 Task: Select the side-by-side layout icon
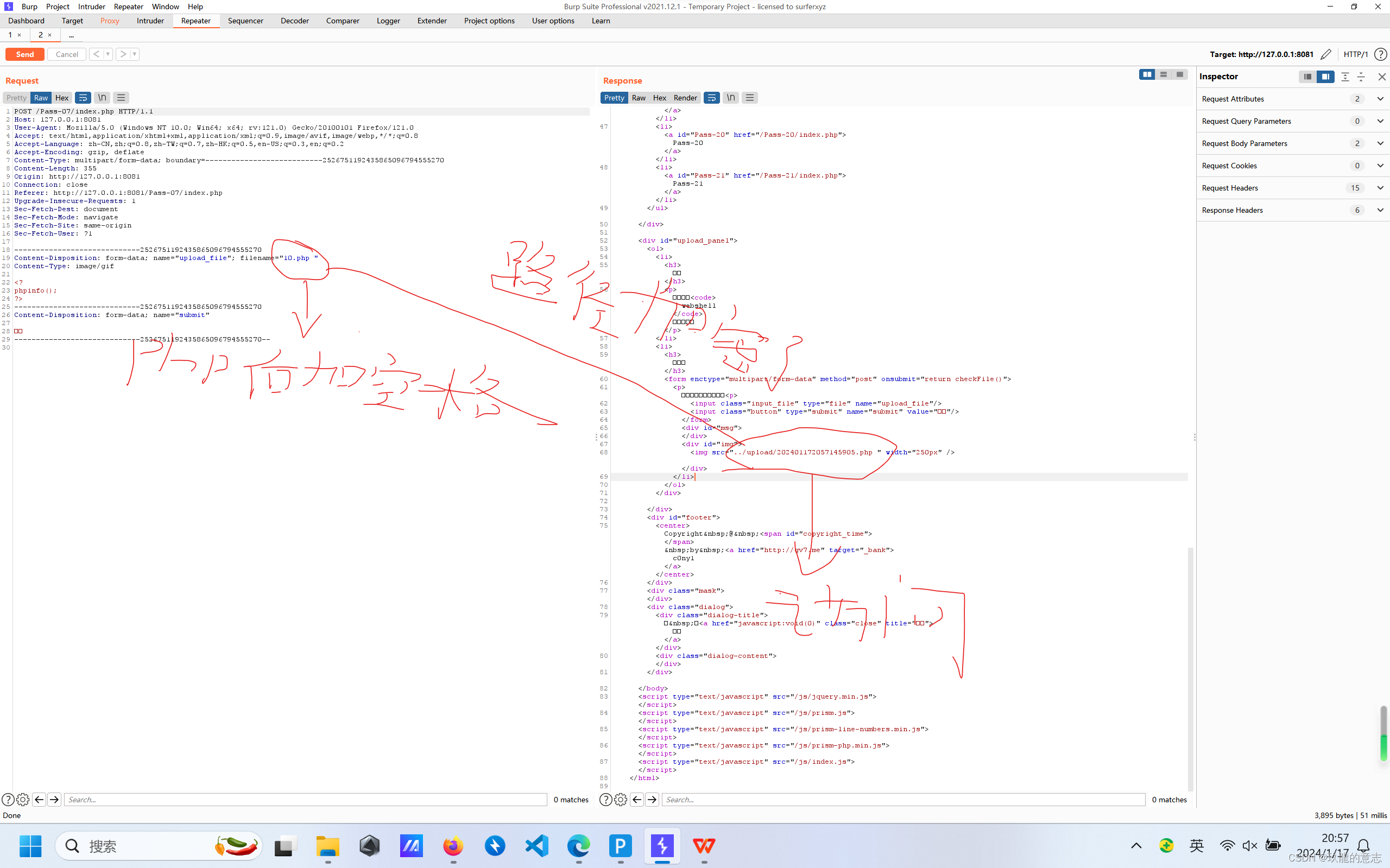pyautogui.click(x=1147, y=74)
